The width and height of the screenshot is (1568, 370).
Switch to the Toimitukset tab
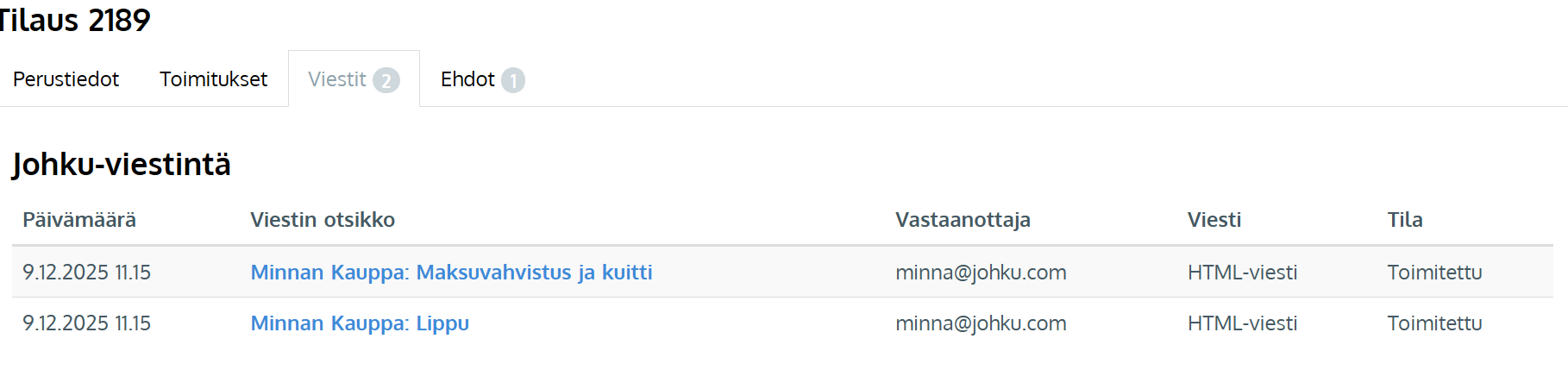click(213, 79)
